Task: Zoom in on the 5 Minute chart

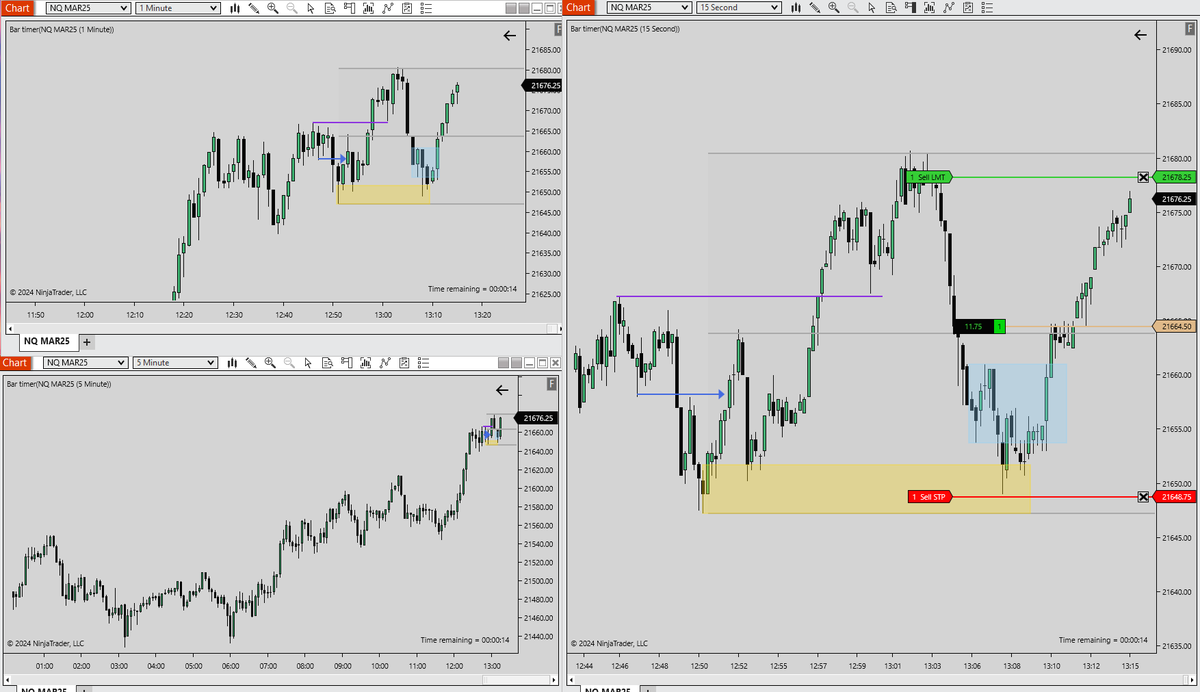Action: pyautogui.click(x=270, y=362)
